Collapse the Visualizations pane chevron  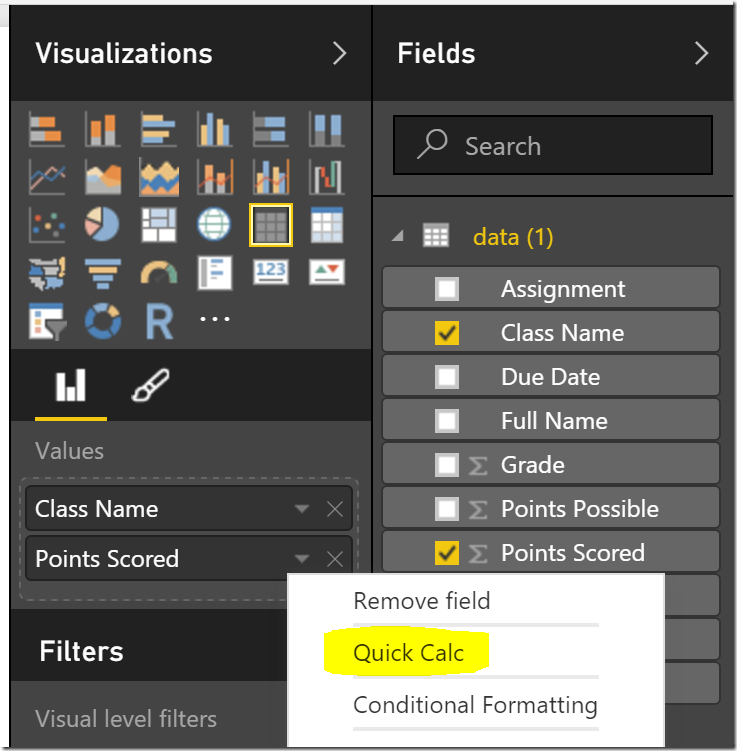340,53
